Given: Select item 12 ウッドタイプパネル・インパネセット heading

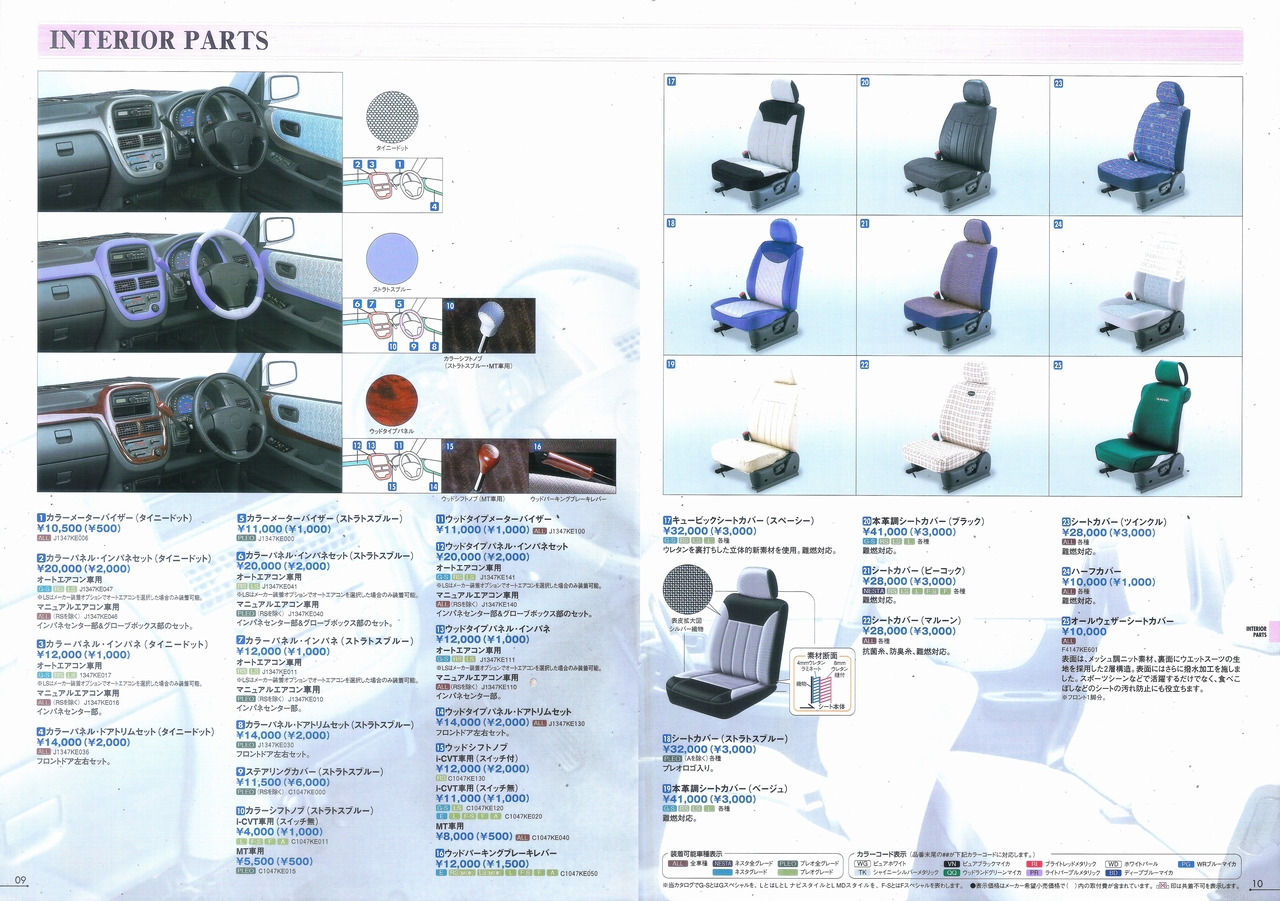Looking at the screenshot, I should [x=502, y=547].
